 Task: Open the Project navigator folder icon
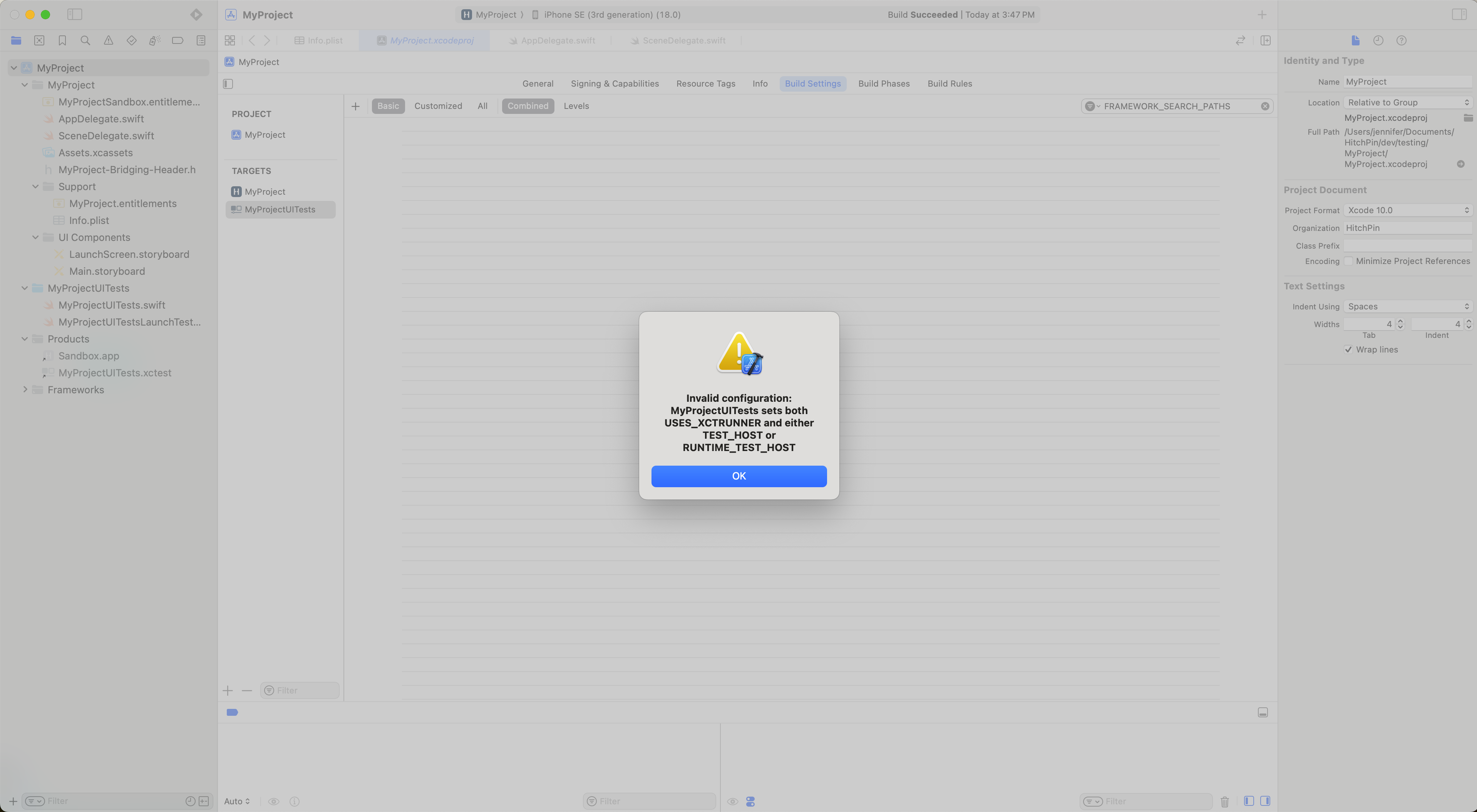[16, 40]
